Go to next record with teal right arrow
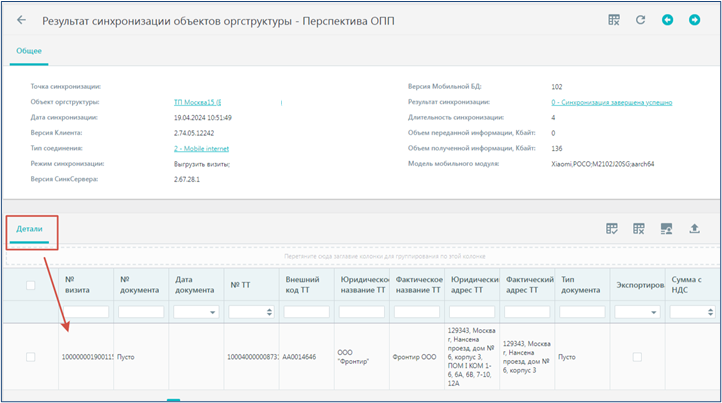The height and width of the screenshot is (403, 722). [694, 20]
